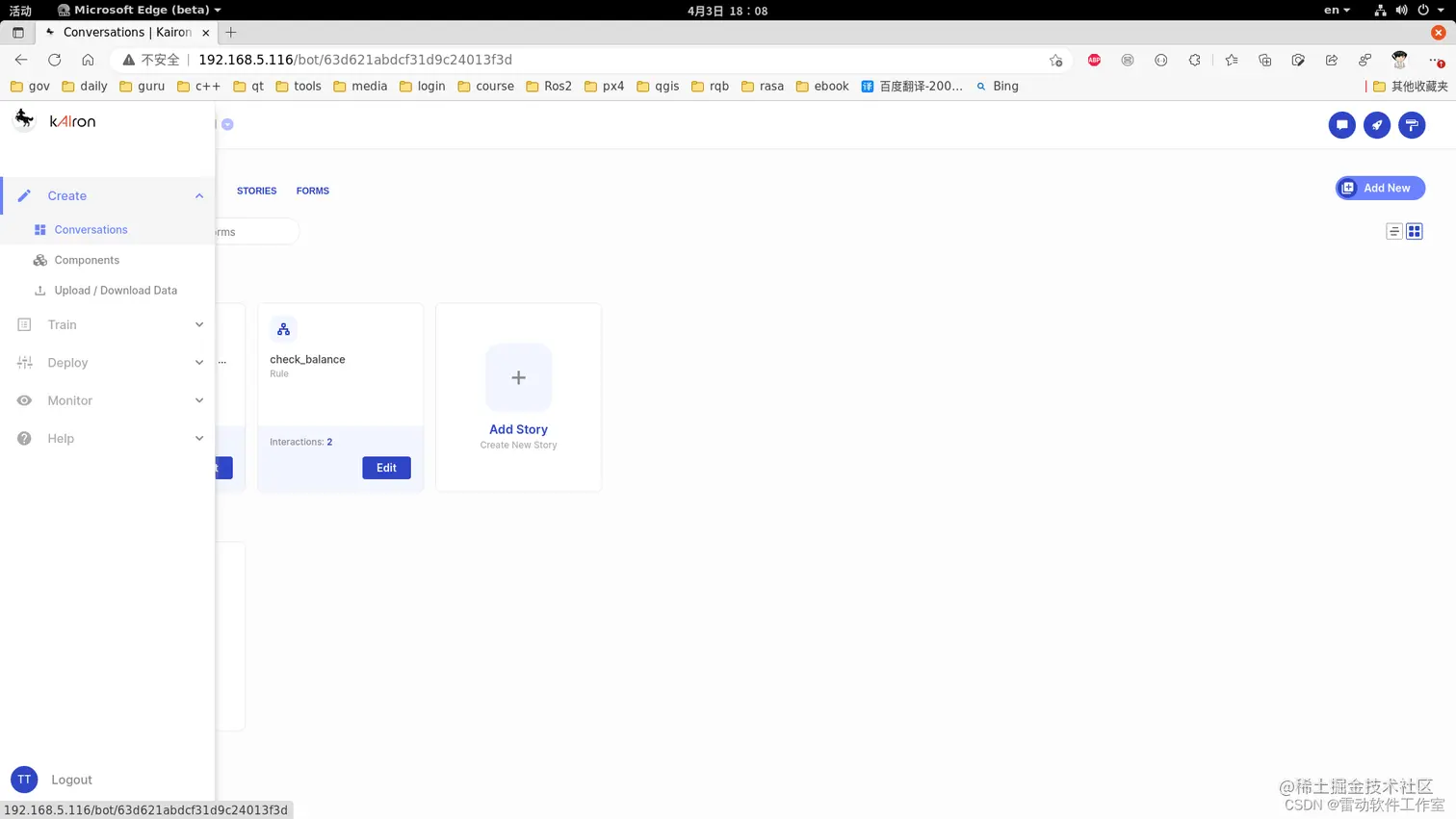
Task: Go back using the browser back arrow
Action: coord(21,60)
